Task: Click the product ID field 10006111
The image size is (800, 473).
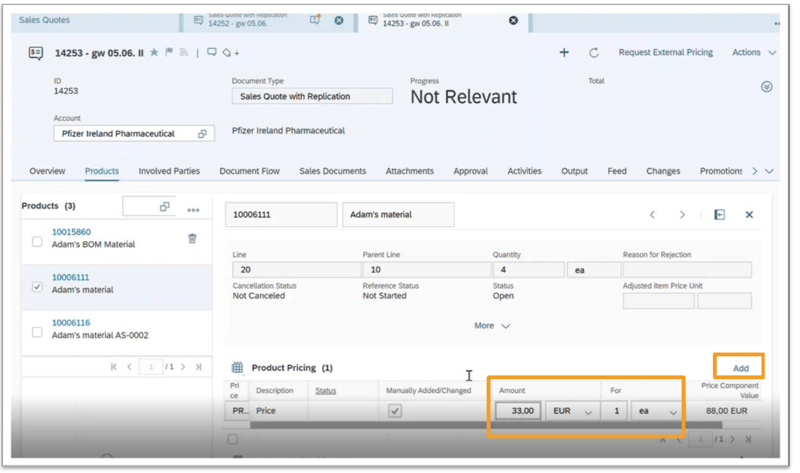Action: pos(281,215)
